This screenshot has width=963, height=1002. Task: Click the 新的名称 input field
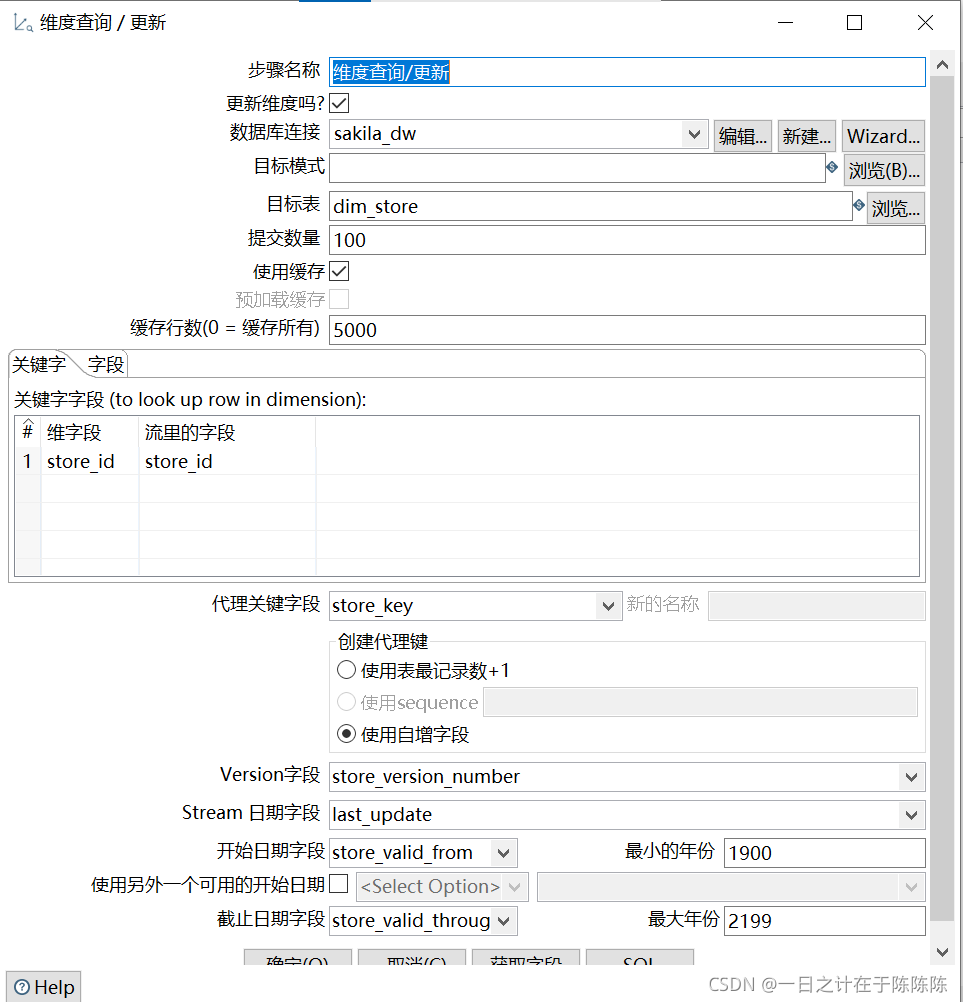(x=817, y=606)
